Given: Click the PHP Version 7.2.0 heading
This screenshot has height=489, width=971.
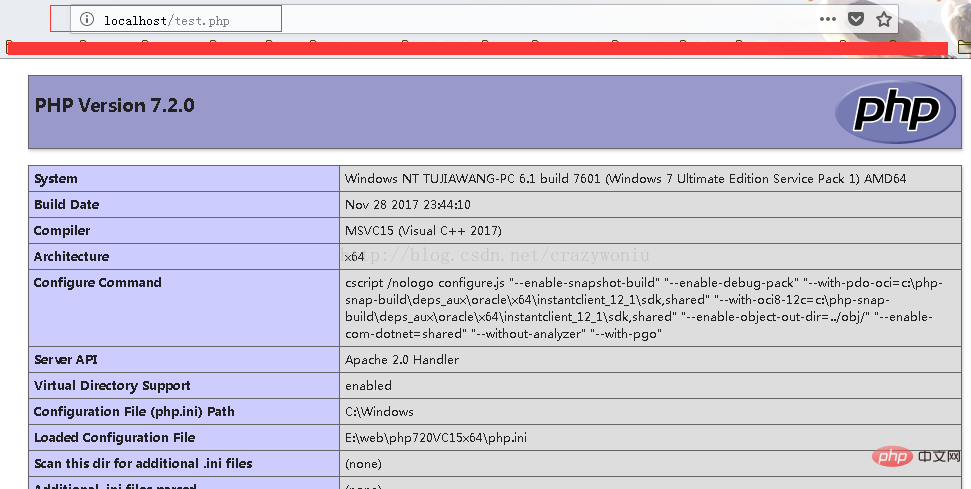Looking at the screenshot, I should coord(115,106).
